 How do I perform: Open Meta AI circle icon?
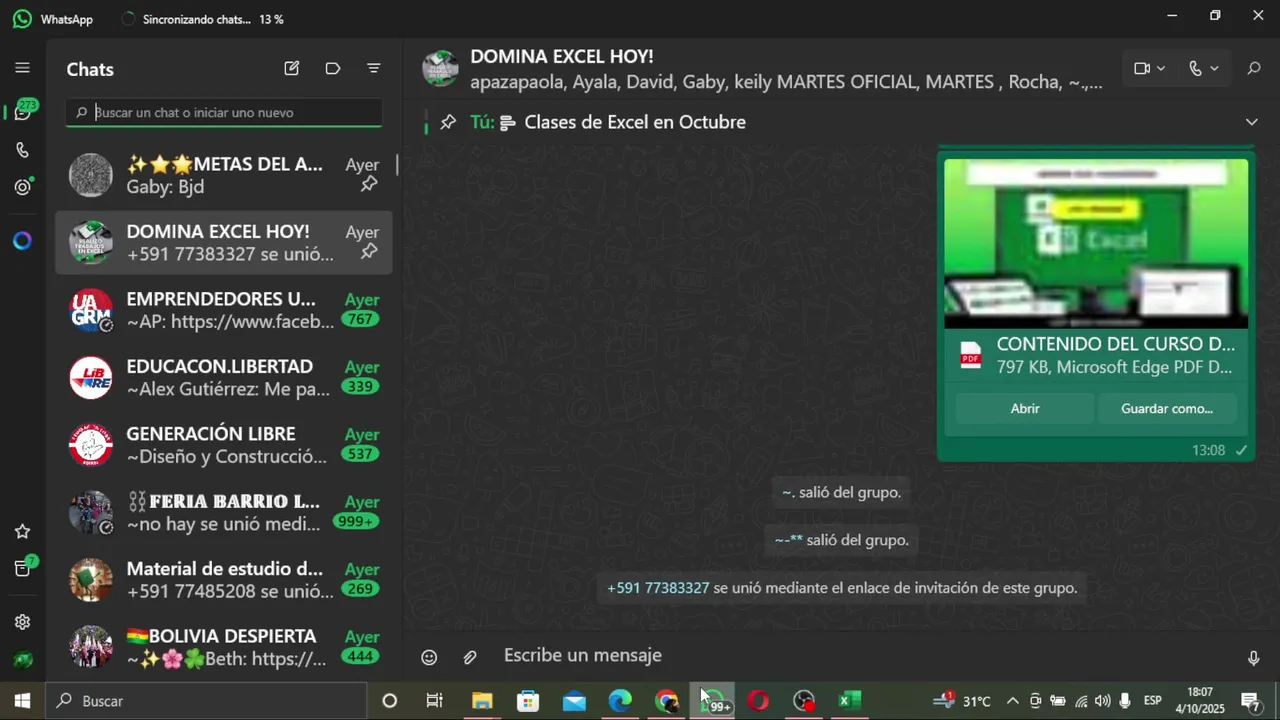[x=22, y=241]
